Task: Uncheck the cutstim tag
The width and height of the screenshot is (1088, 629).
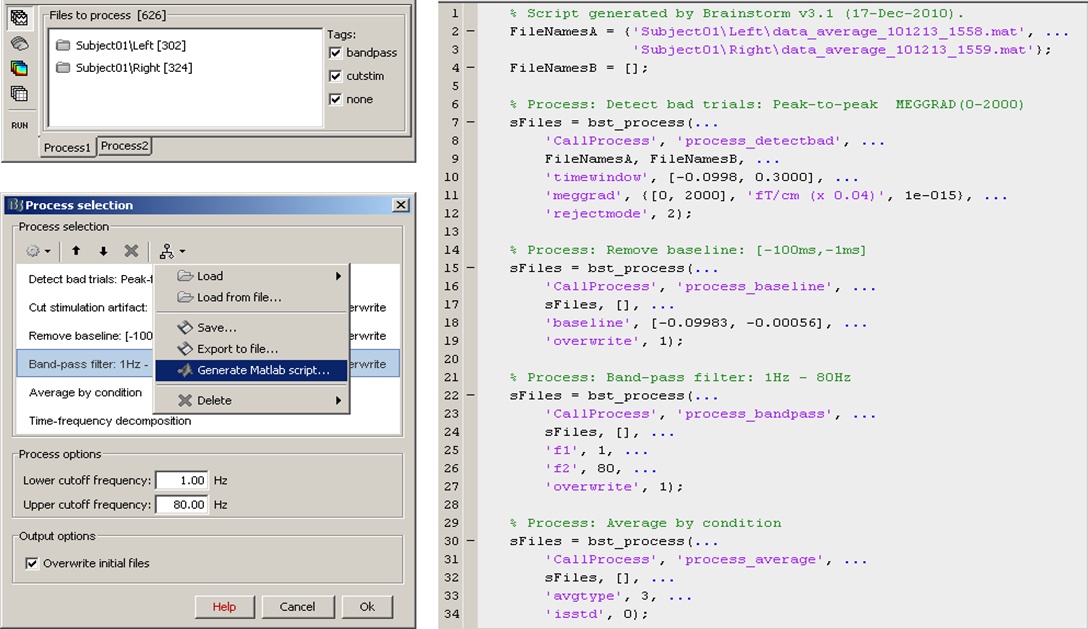Action: 336,76
